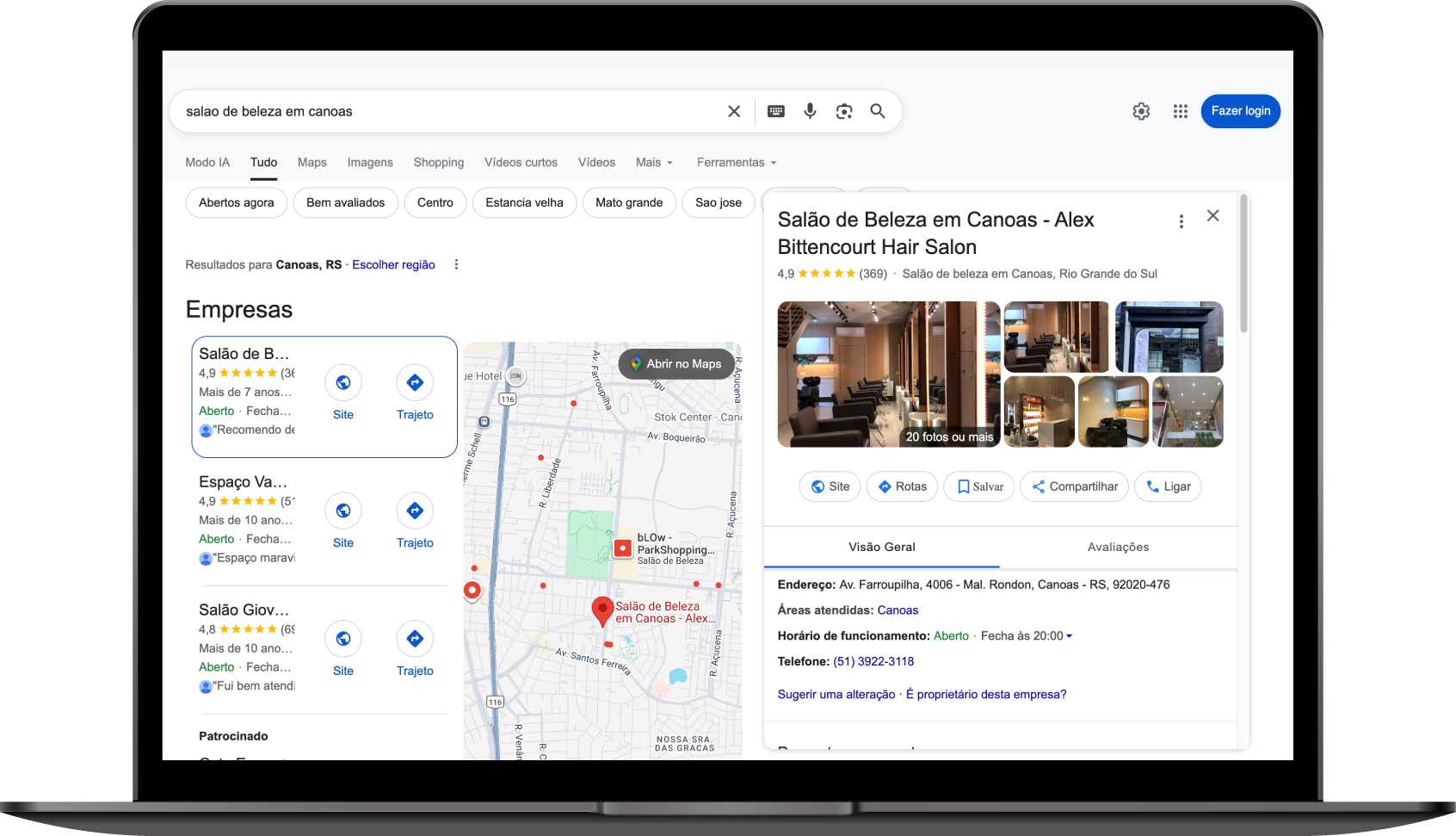Open the Vídeos tab
Viewport: 1456px width, 836px height.
(x=596, y=162)
